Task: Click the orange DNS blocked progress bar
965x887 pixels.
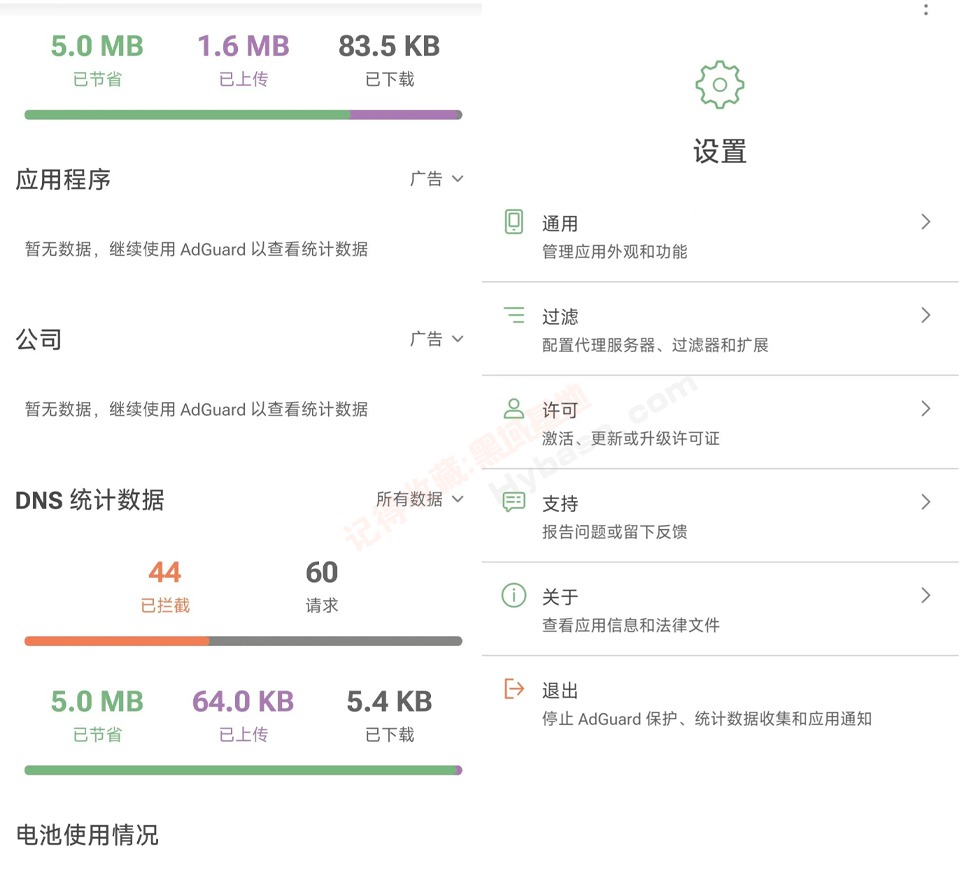Action: 117,641
